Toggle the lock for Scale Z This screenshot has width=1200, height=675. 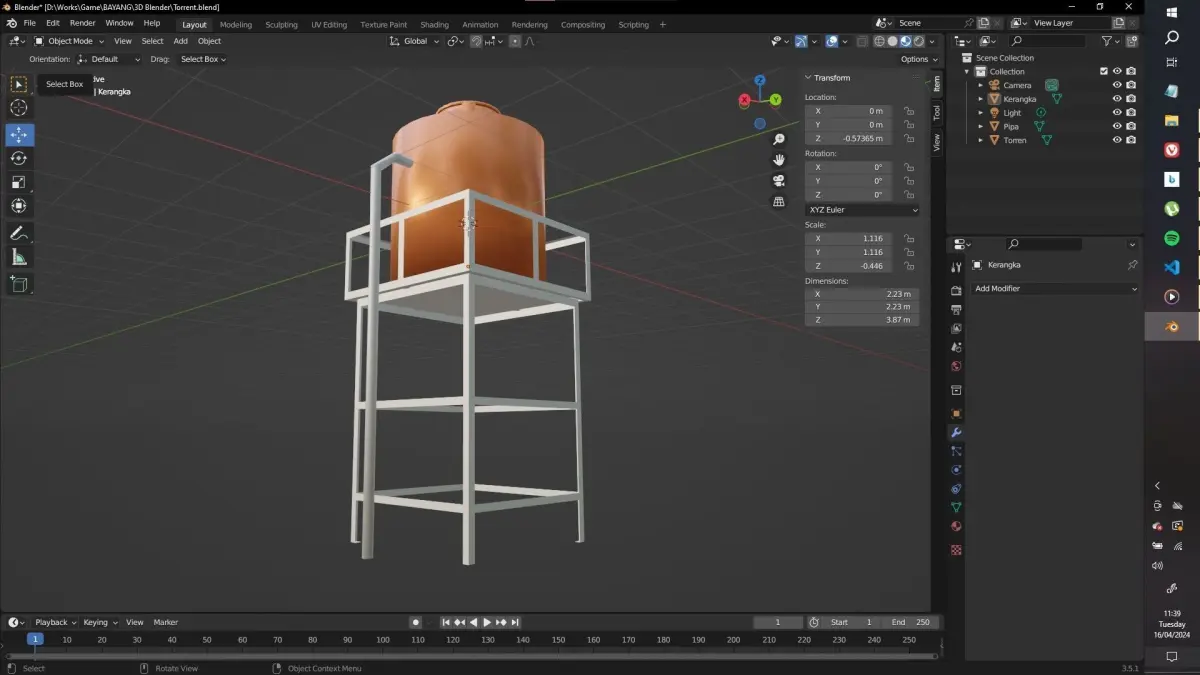click(x=908, y=266)
